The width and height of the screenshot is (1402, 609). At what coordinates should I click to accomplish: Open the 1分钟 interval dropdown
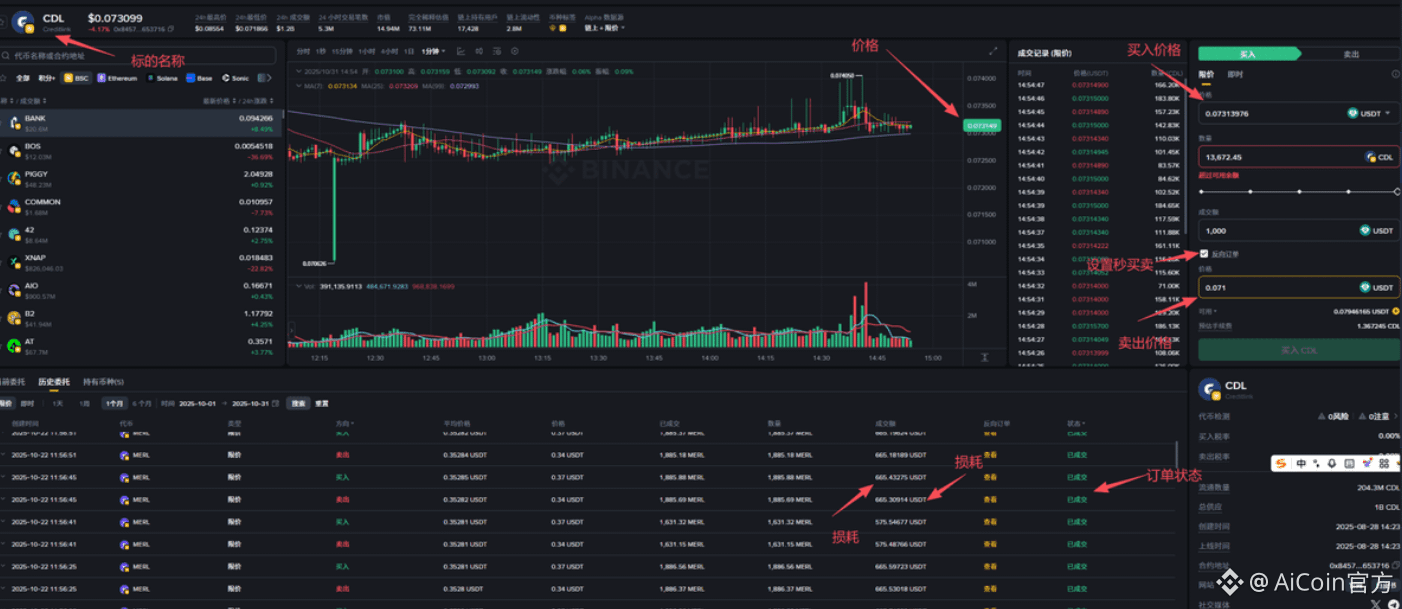pos(432,51)
